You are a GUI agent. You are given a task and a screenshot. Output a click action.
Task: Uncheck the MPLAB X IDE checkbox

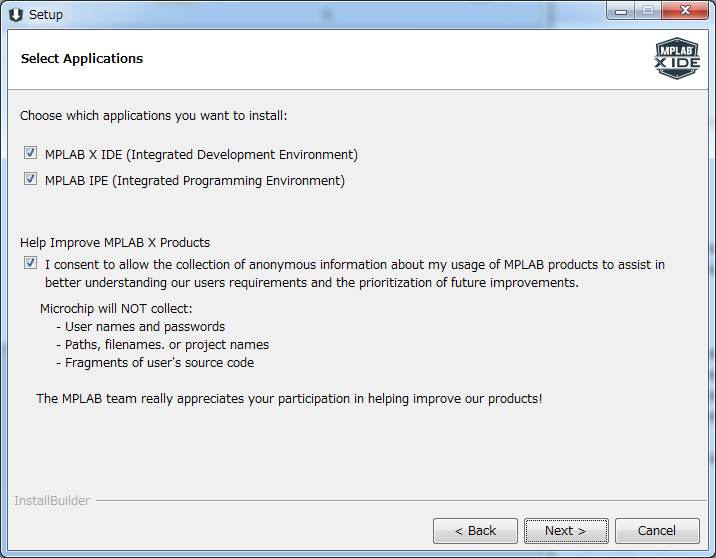click(31, 154)
